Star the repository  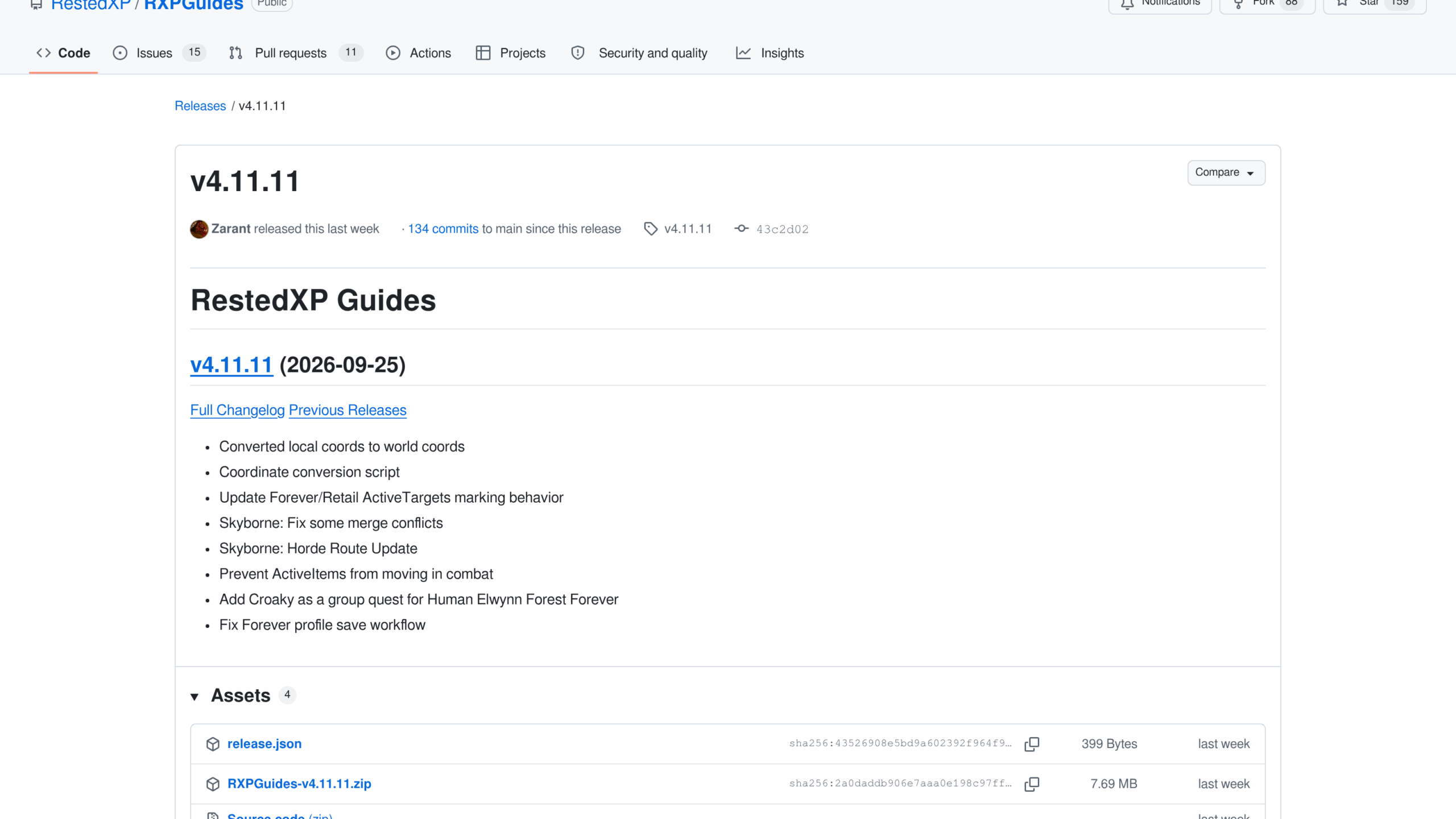(1375, 5)
